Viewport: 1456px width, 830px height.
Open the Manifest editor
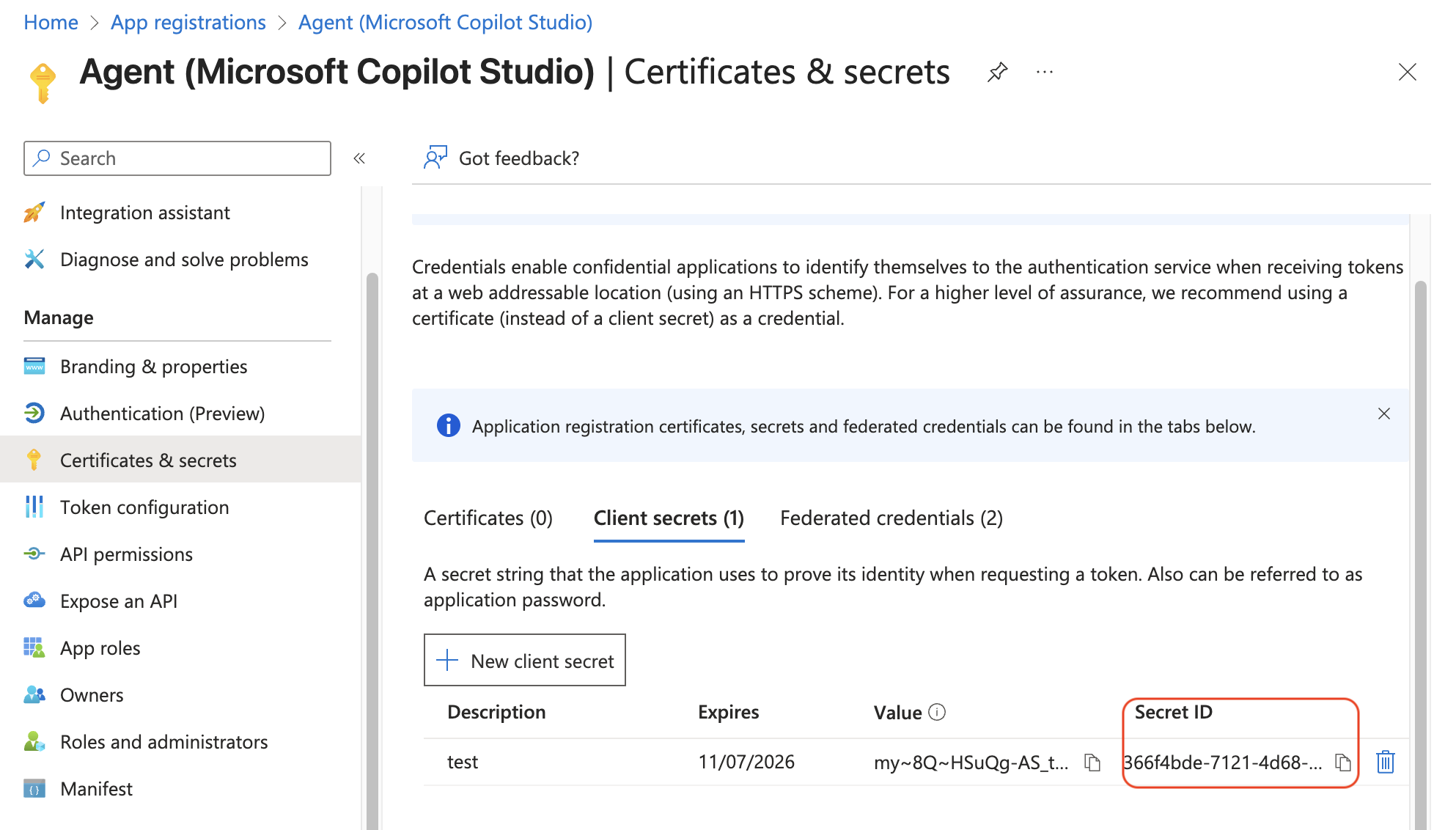(96, 789)
